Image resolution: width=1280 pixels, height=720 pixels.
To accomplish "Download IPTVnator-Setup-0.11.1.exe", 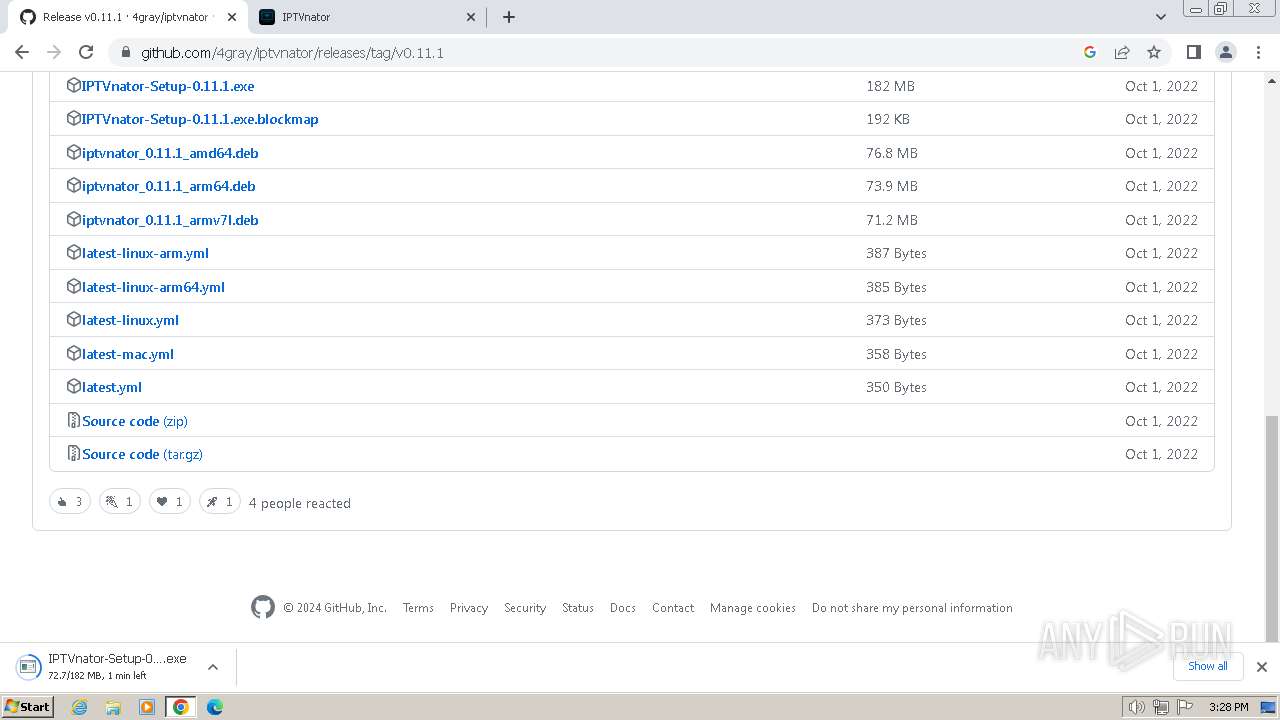I will (x=168, y=86).
